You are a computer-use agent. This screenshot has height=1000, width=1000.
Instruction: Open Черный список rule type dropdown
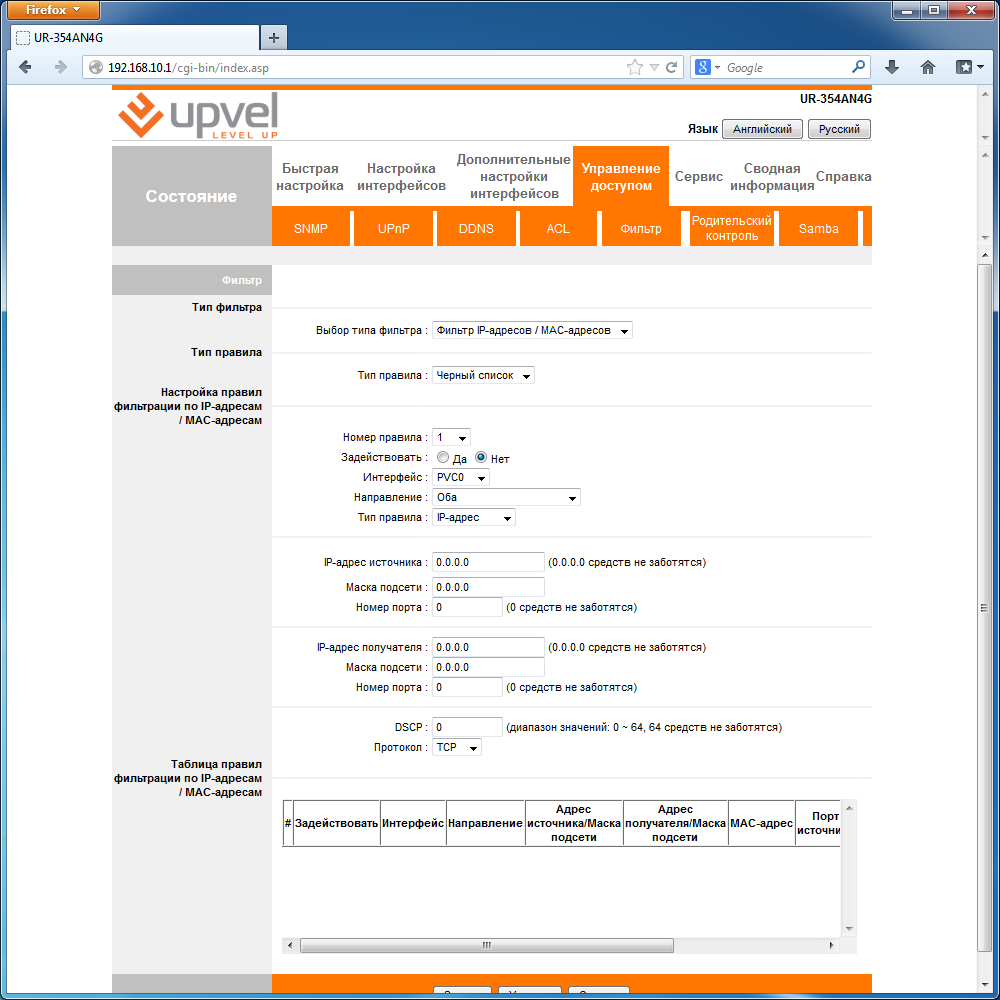coord(483,375)
